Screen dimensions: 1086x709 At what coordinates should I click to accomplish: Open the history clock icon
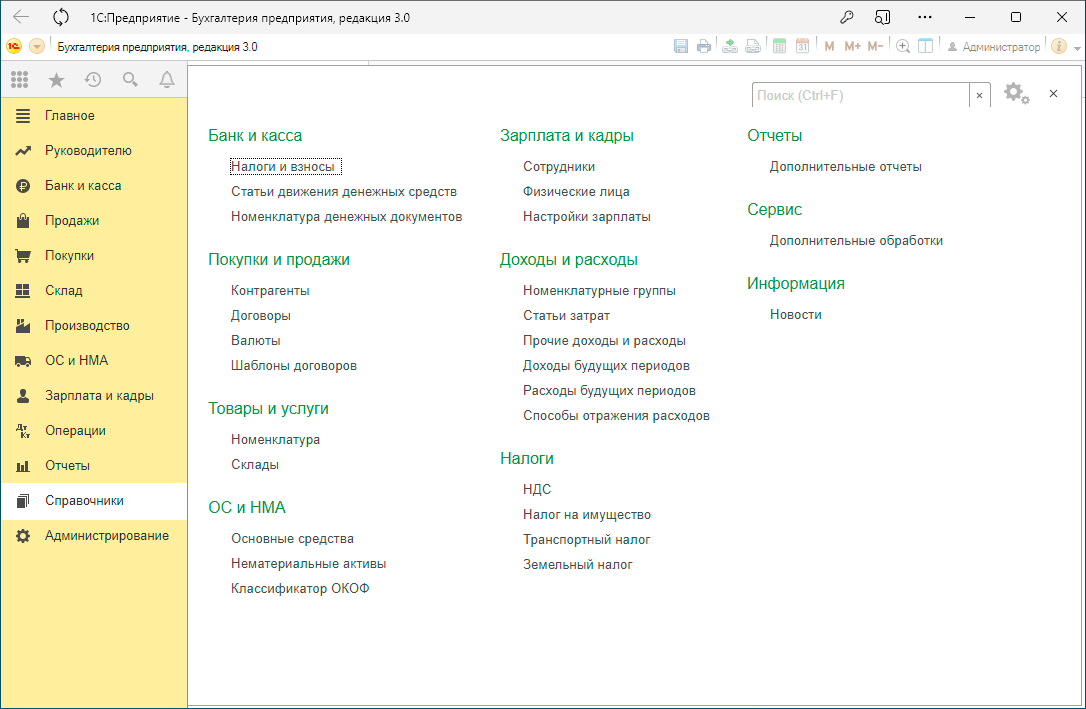pos(93,80)
